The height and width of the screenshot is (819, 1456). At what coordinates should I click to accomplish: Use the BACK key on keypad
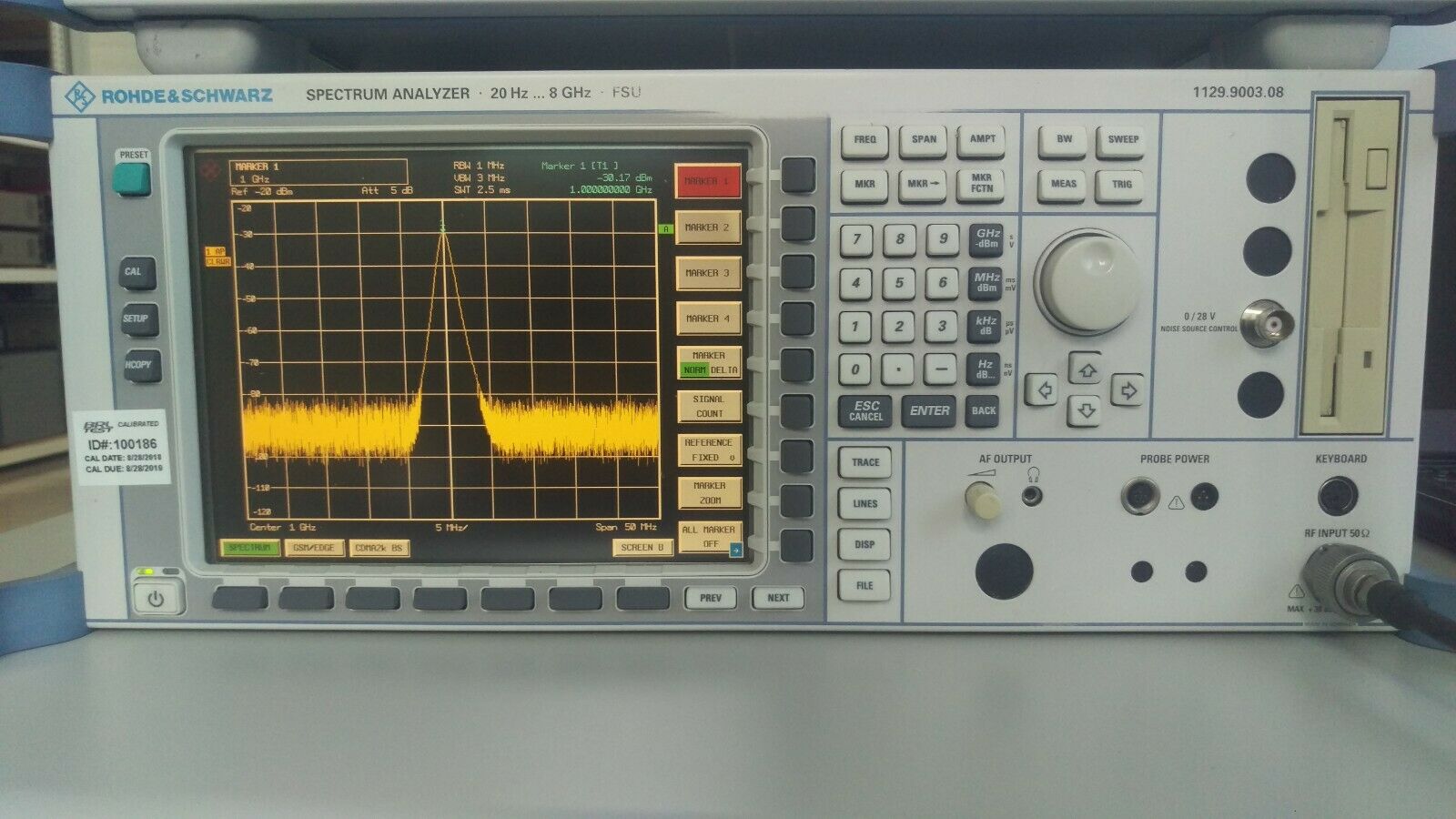click(x=983, y=410)
